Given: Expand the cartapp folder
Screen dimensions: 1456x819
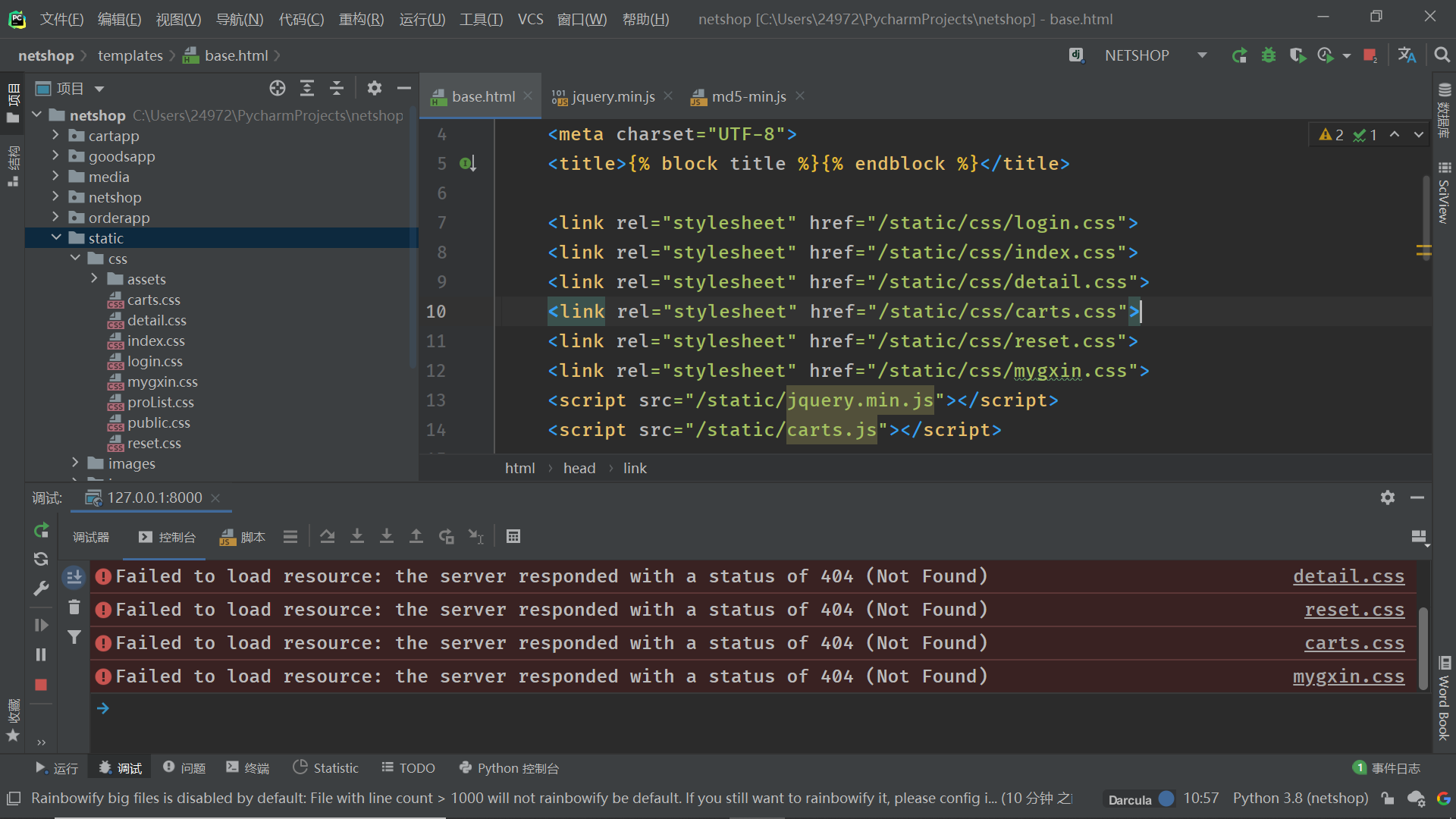Looking at the screenshot, I should tap(55, 135).
